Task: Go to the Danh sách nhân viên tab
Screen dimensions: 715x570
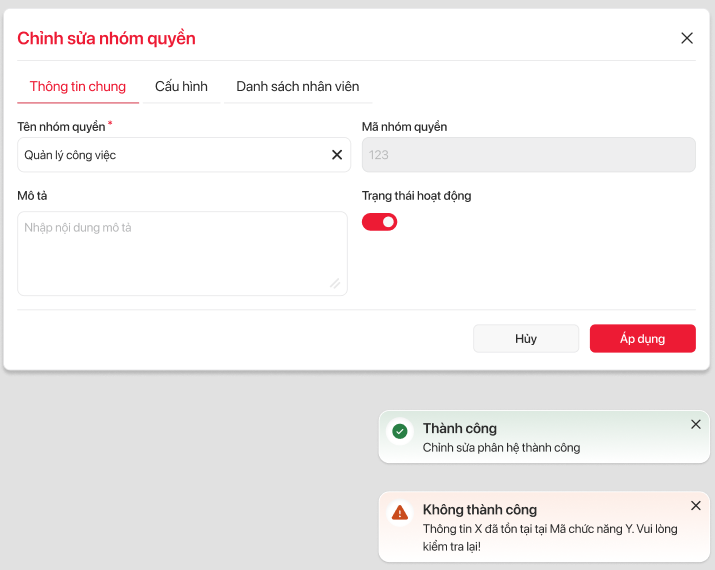Action: tap(297, 87)
